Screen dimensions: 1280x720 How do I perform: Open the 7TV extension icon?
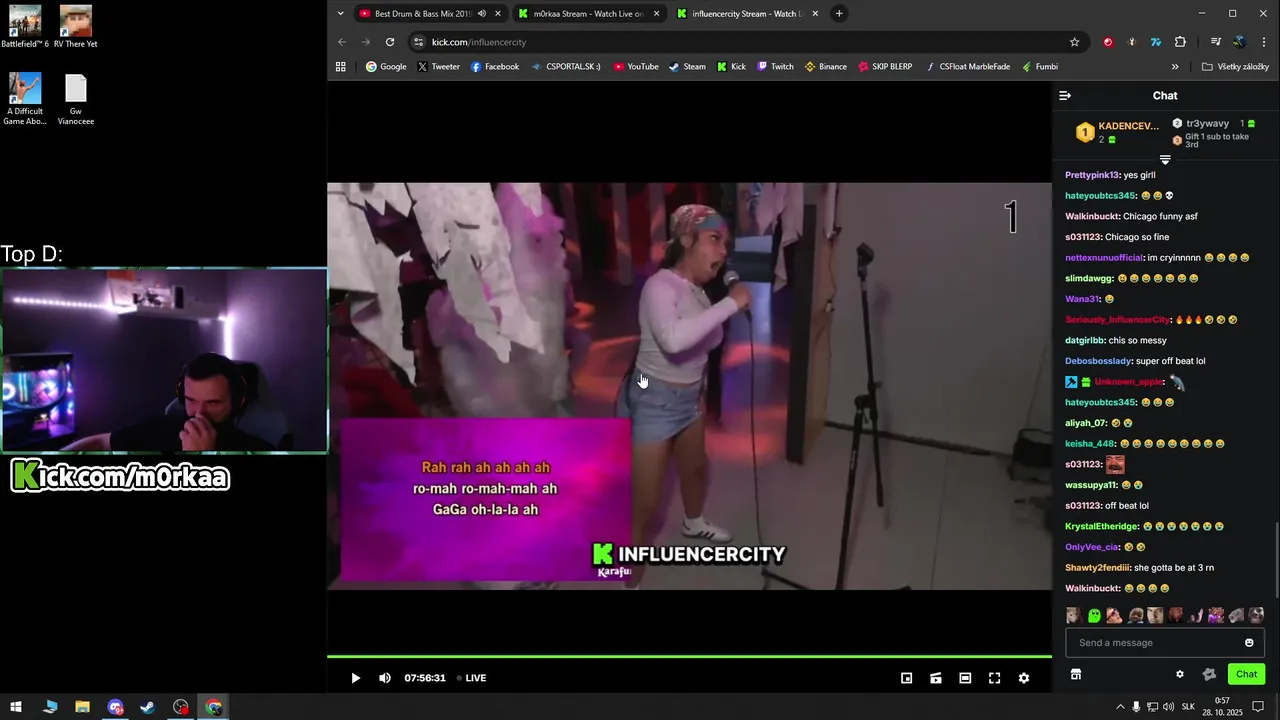pyautogui.click(x=1156, y=42)
